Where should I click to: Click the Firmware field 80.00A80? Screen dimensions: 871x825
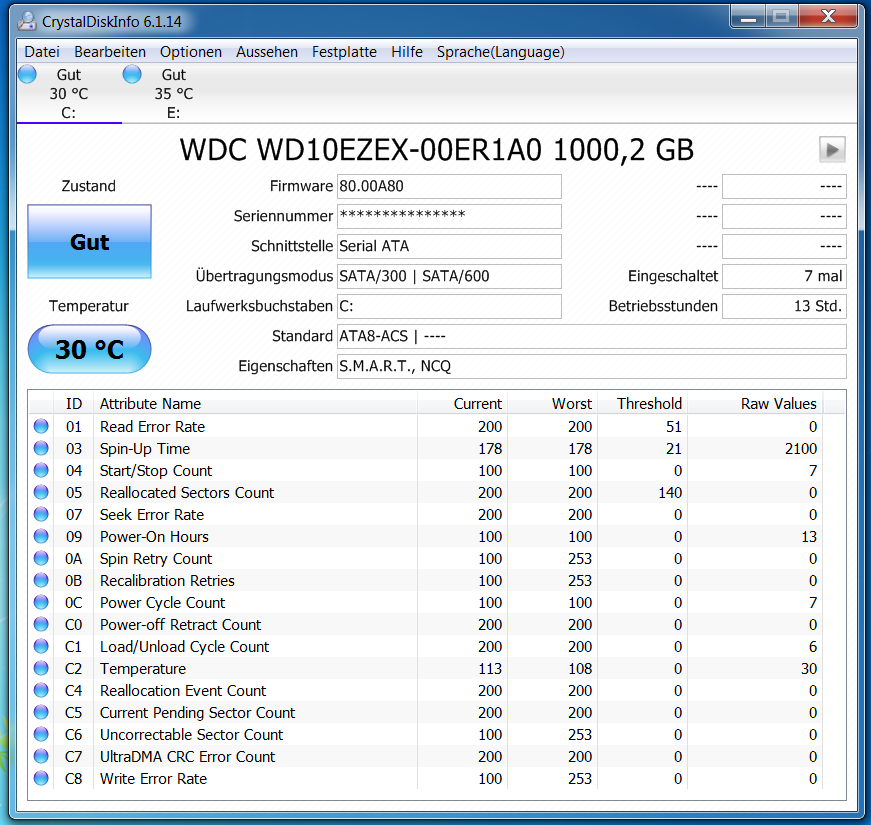click(449, 186)
